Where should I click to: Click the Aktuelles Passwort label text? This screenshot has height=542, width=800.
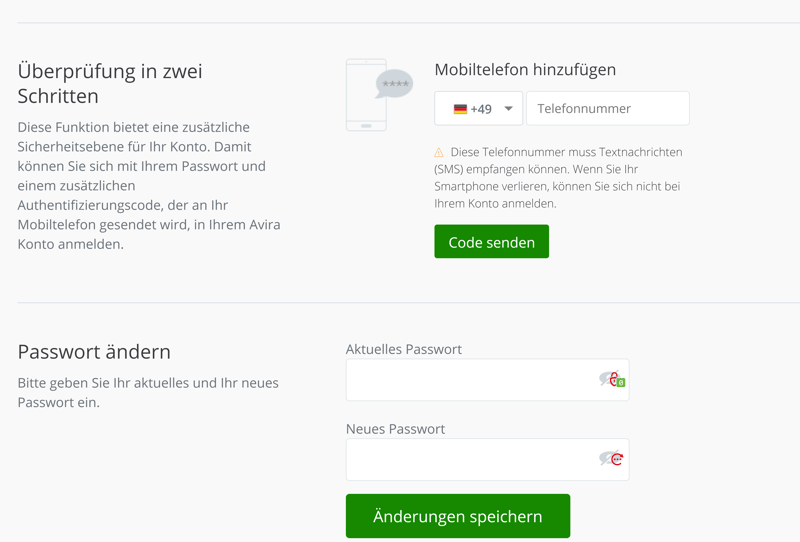pyautogui.click(x=404, y=349)
